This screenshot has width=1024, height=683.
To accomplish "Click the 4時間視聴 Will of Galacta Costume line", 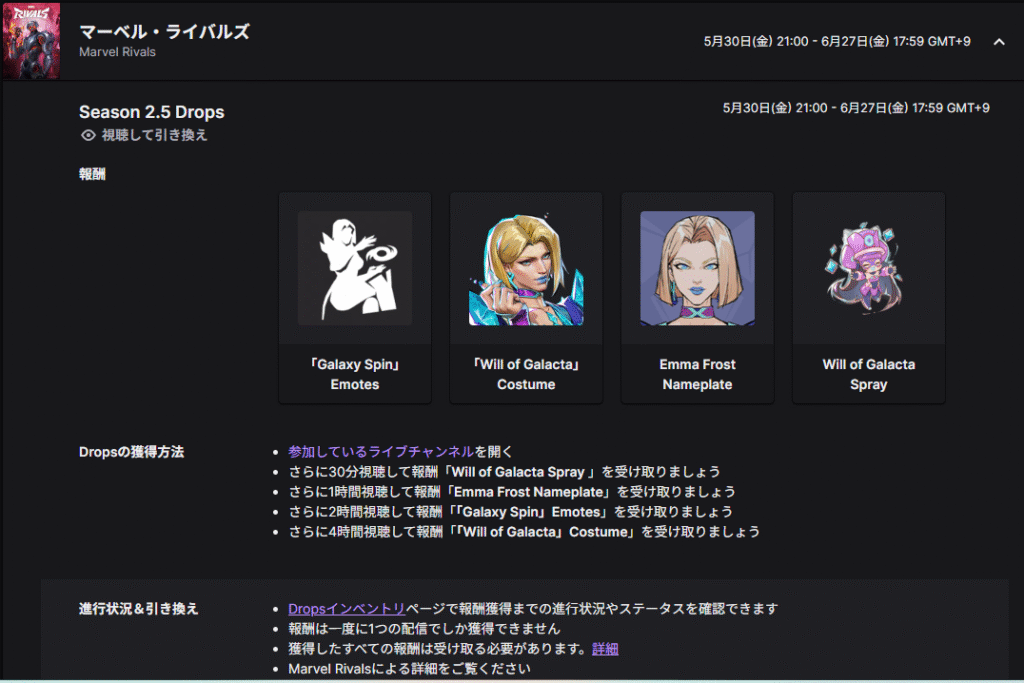I will click(524, 532).
